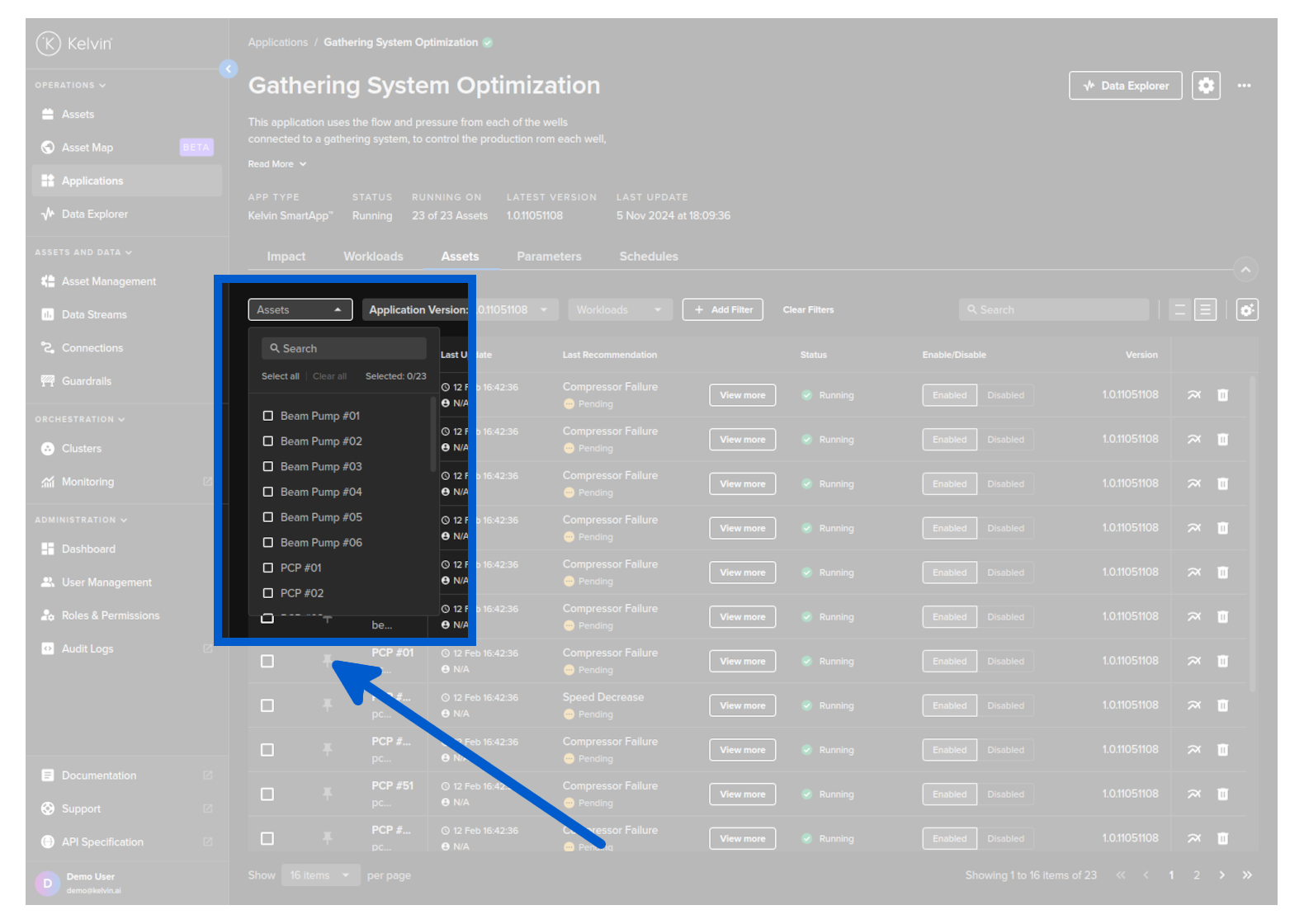Screen dimensions: 1304x924
Task: Check the Beam Pump #01 checkbox
Action: 267,416
